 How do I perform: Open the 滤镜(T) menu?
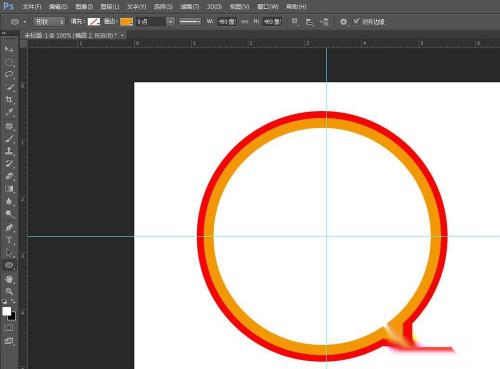pyautogui.click(x=190, y=7)
